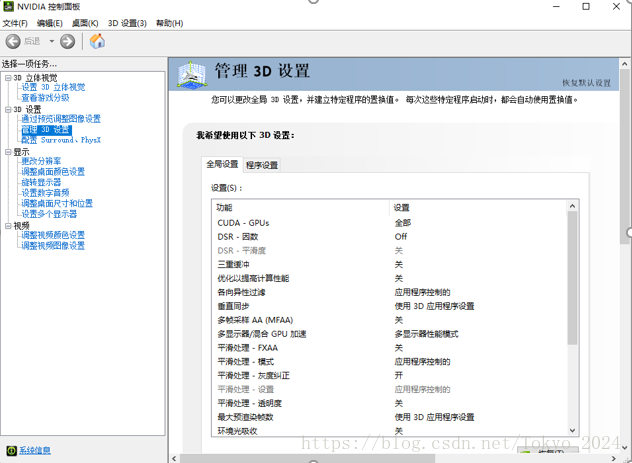Viewport: 632px width, 463px height.
Task: Open the 编辑(E) menu
Action: [x=50, y=23]
